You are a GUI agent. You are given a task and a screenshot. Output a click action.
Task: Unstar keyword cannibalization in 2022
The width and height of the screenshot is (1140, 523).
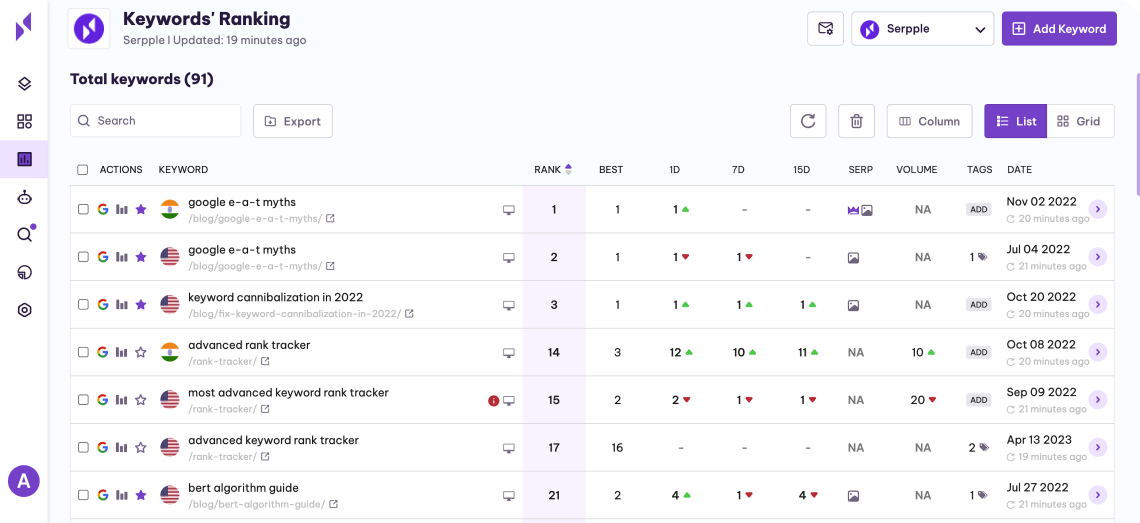[141, 304]
